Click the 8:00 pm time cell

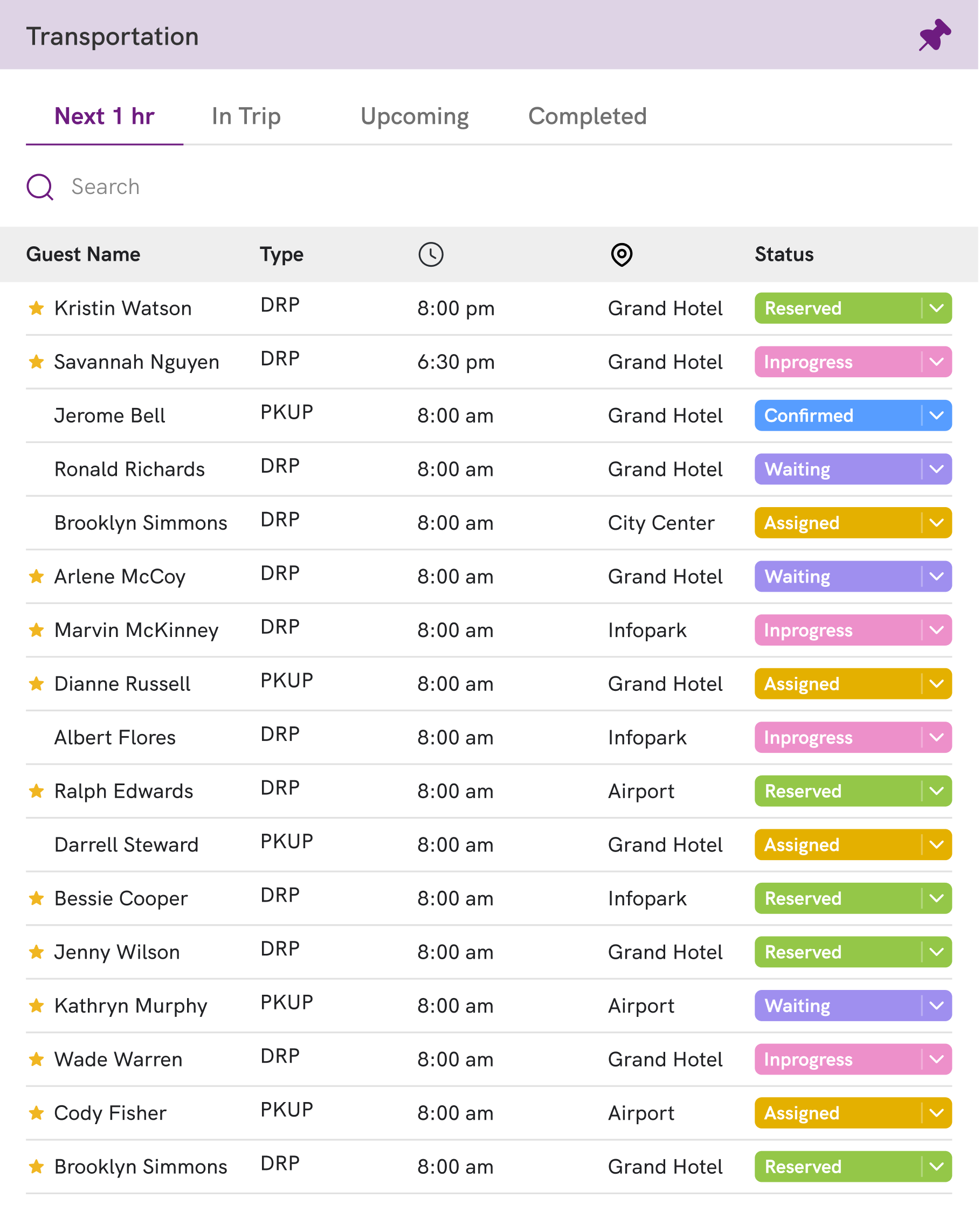coord(457,309)
